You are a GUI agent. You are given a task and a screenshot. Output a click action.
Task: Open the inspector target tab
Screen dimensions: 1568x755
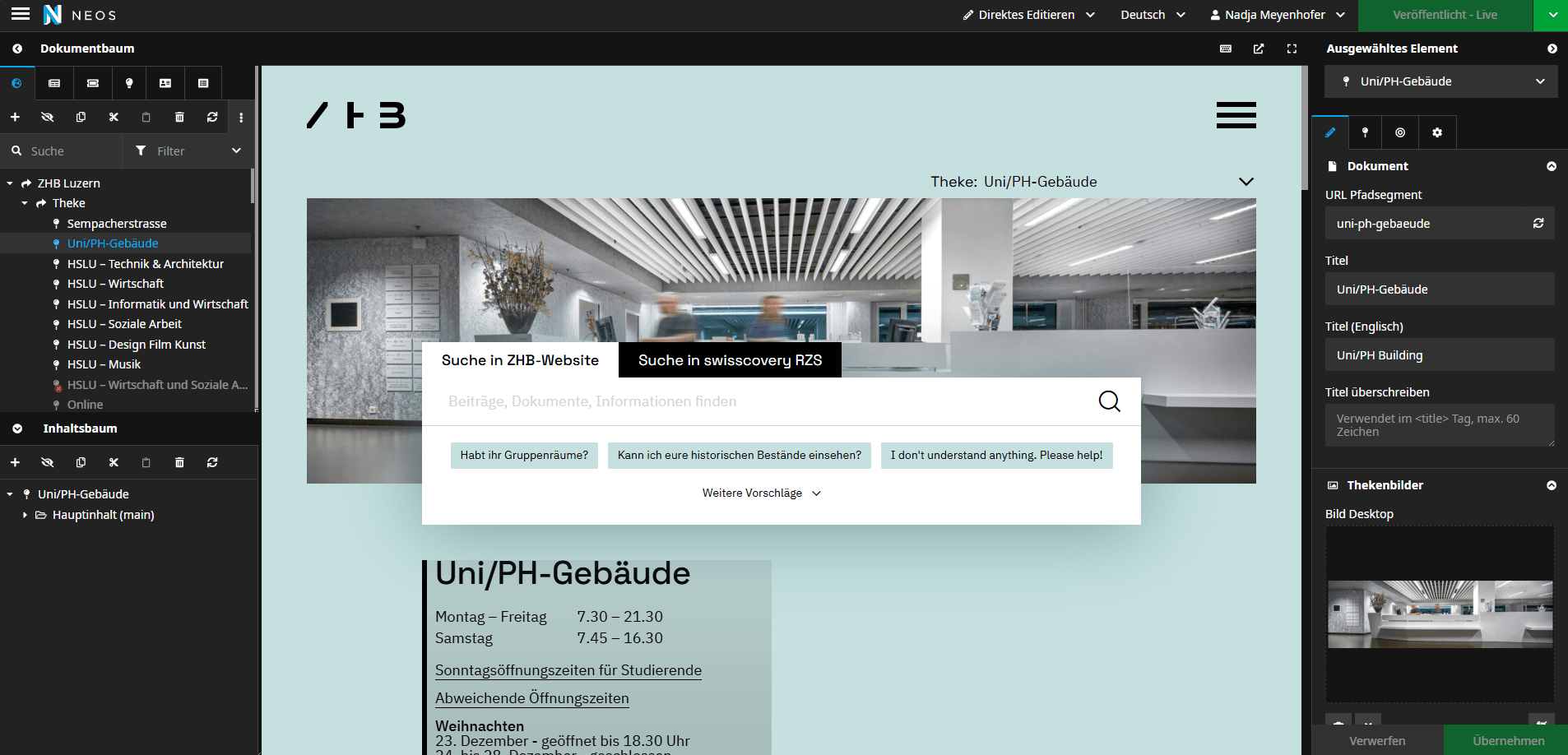tap(1400, 132)
